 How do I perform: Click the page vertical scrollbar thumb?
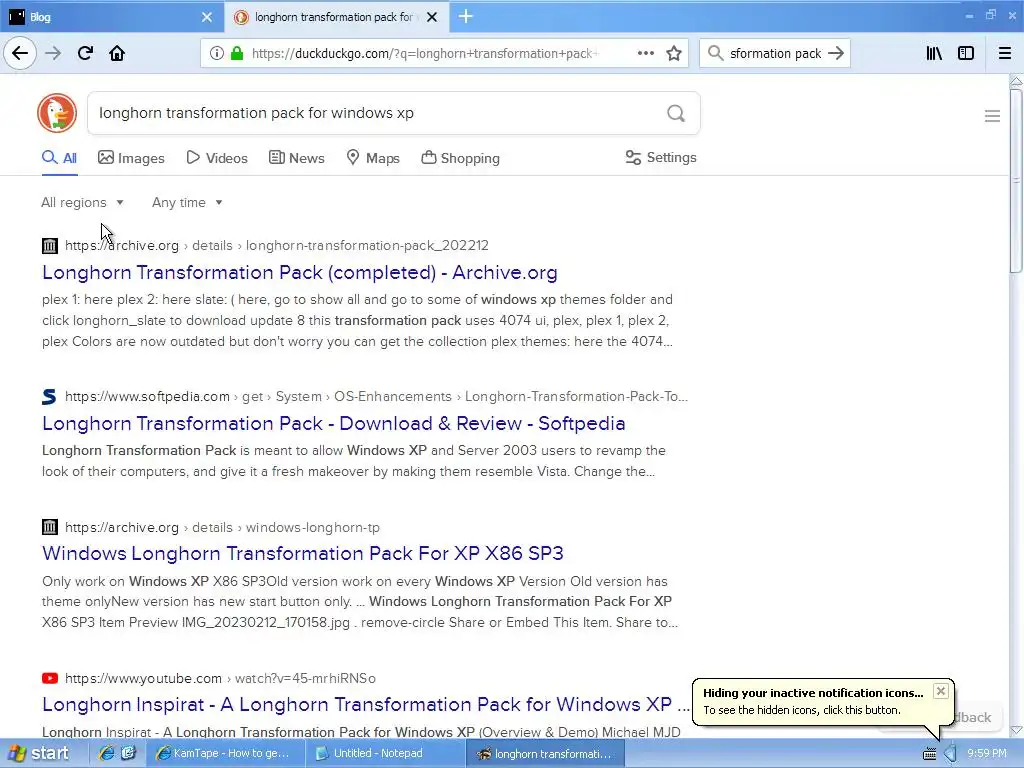pos(1016,181)
